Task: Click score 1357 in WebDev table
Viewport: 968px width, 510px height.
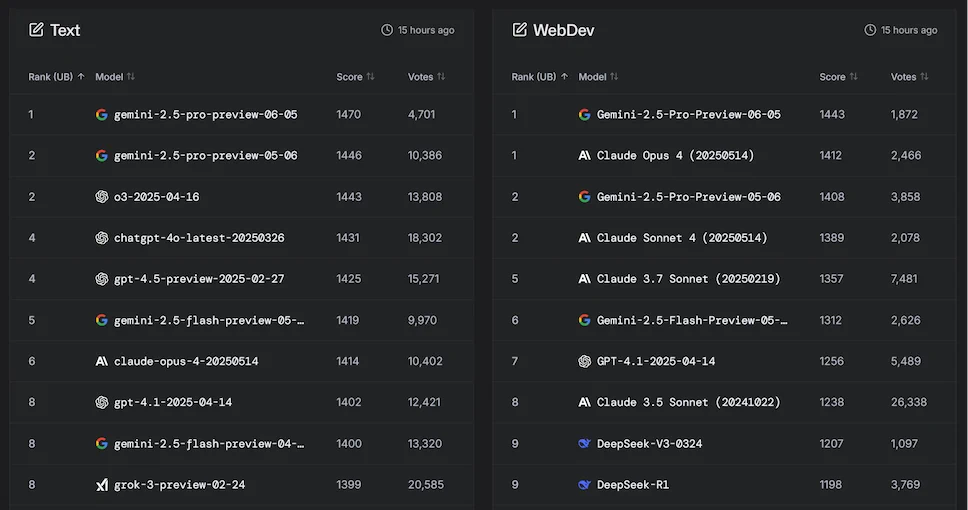Action: tap(831, 279)
